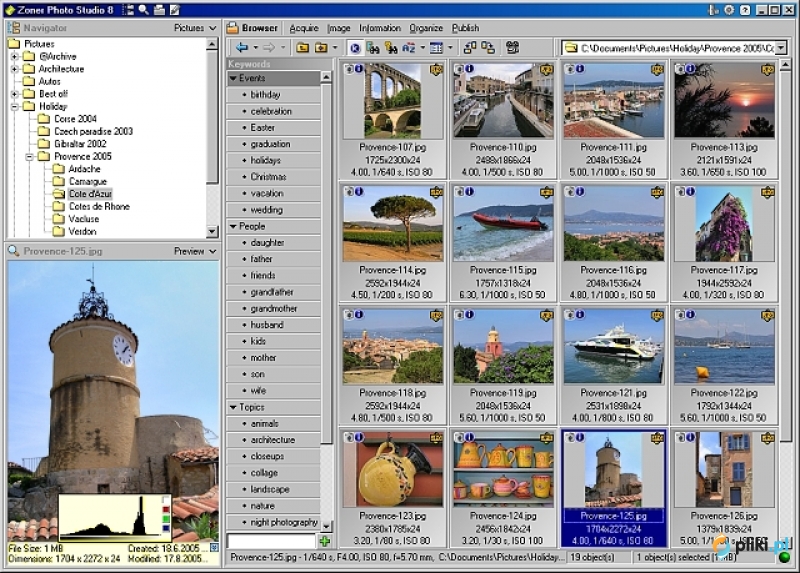Click the batch operations icon in toolbar
800x573 pixels.
(x=513, y=48)
